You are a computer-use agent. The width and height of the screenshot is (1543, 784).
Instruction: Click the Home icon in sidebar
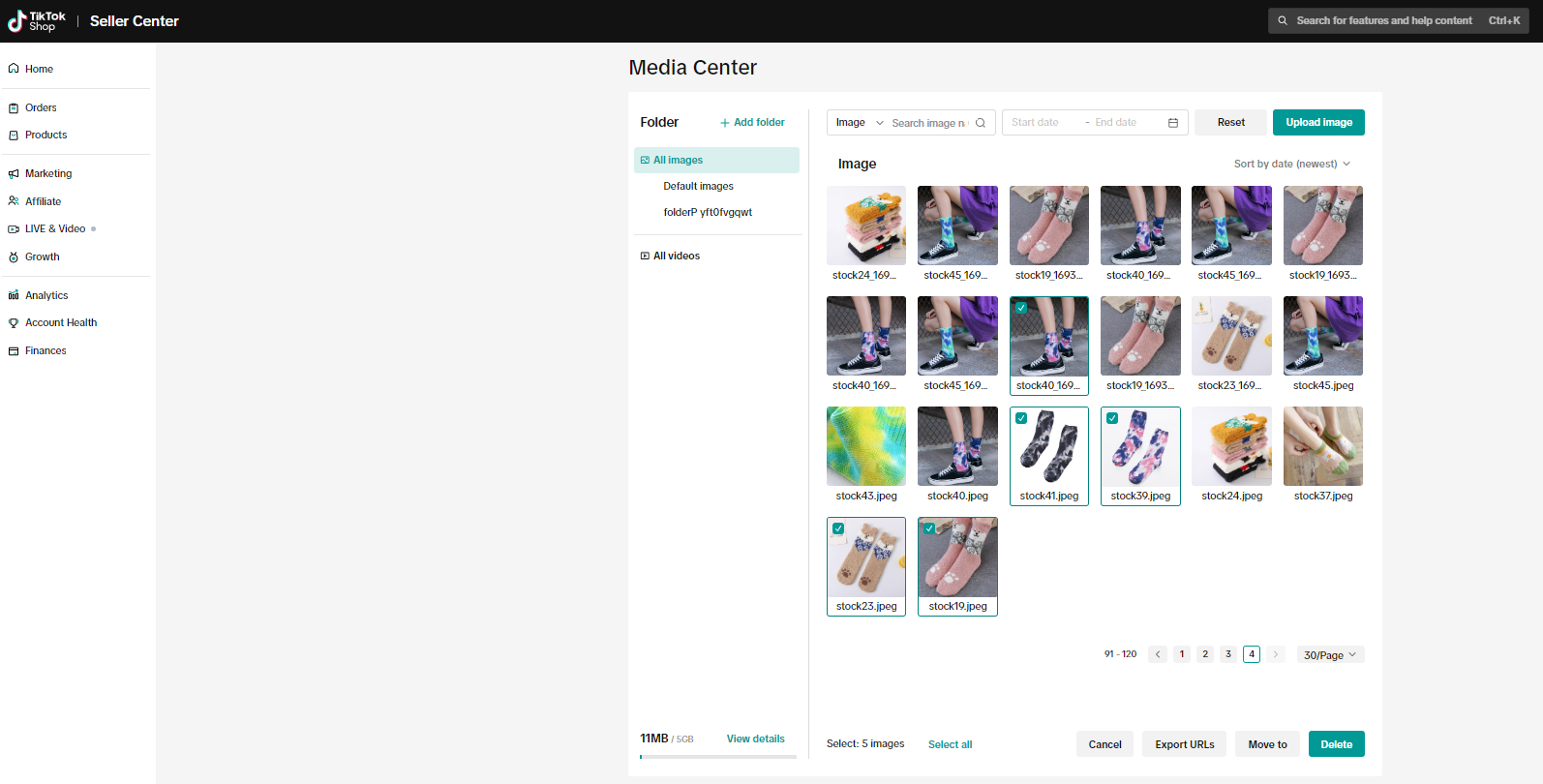tap(14, 69)
